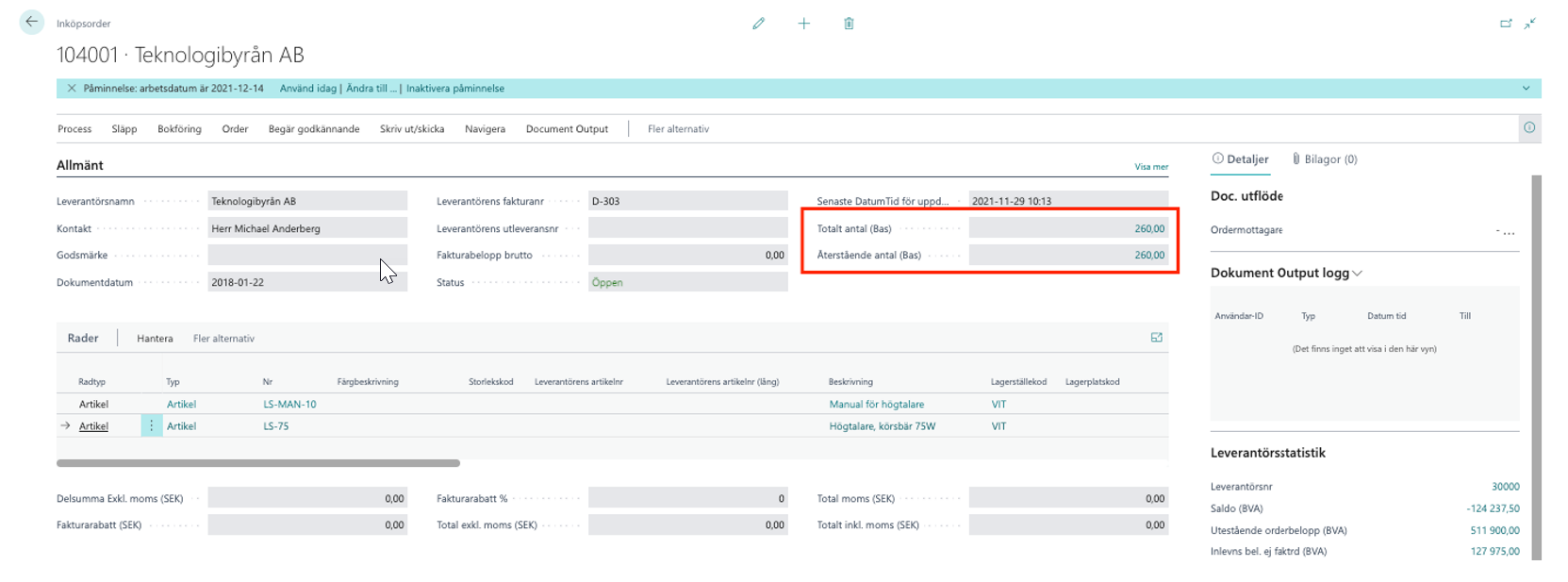1568x582 pixels.
Task: Click the plus icon to create new
Action: pos(803,24)
